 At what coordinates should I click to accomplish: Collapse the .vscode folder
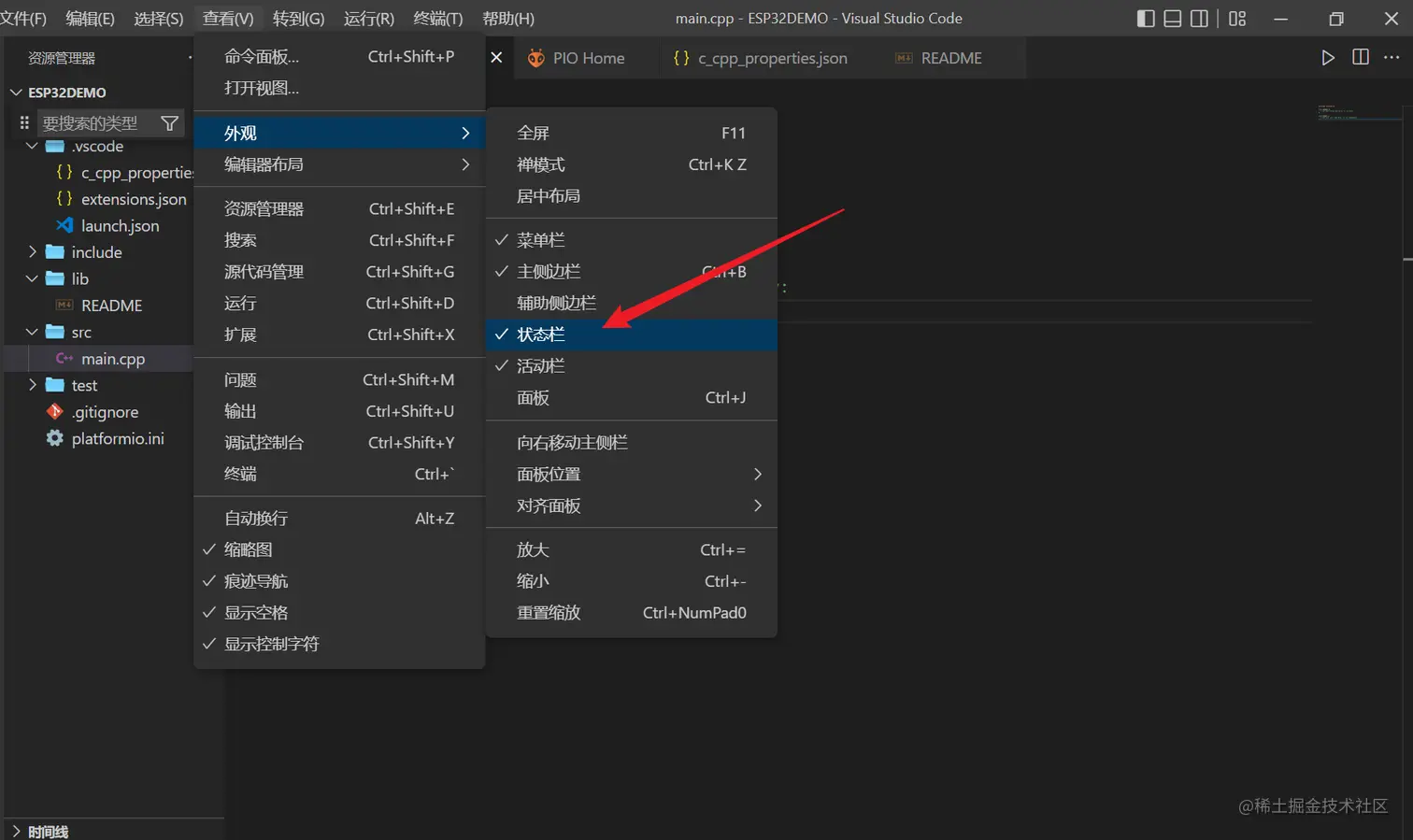click(32, 146)
